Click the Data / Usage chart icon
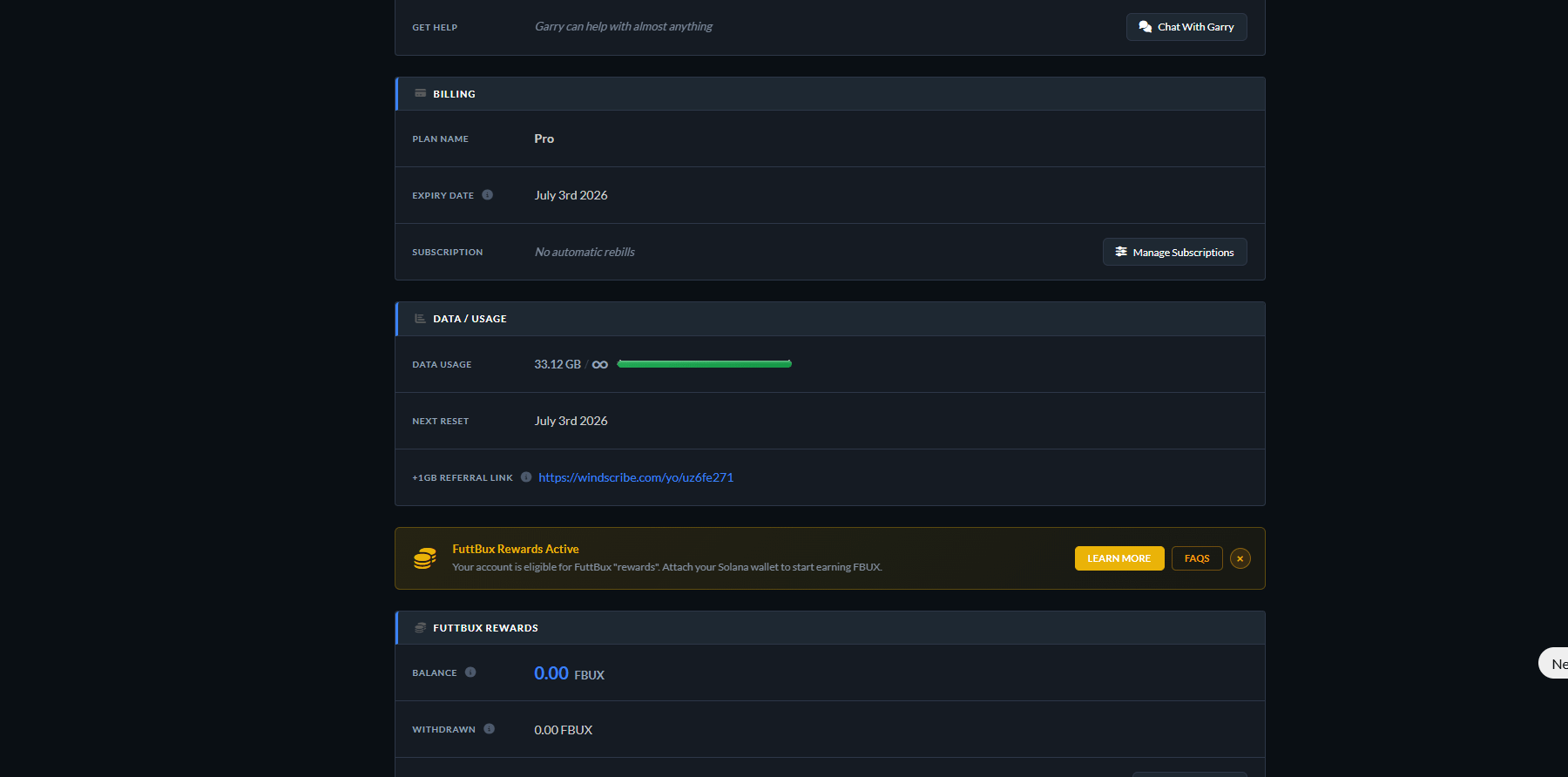Viewport: 1568px width, 777px height. click(x=421, y=319)
